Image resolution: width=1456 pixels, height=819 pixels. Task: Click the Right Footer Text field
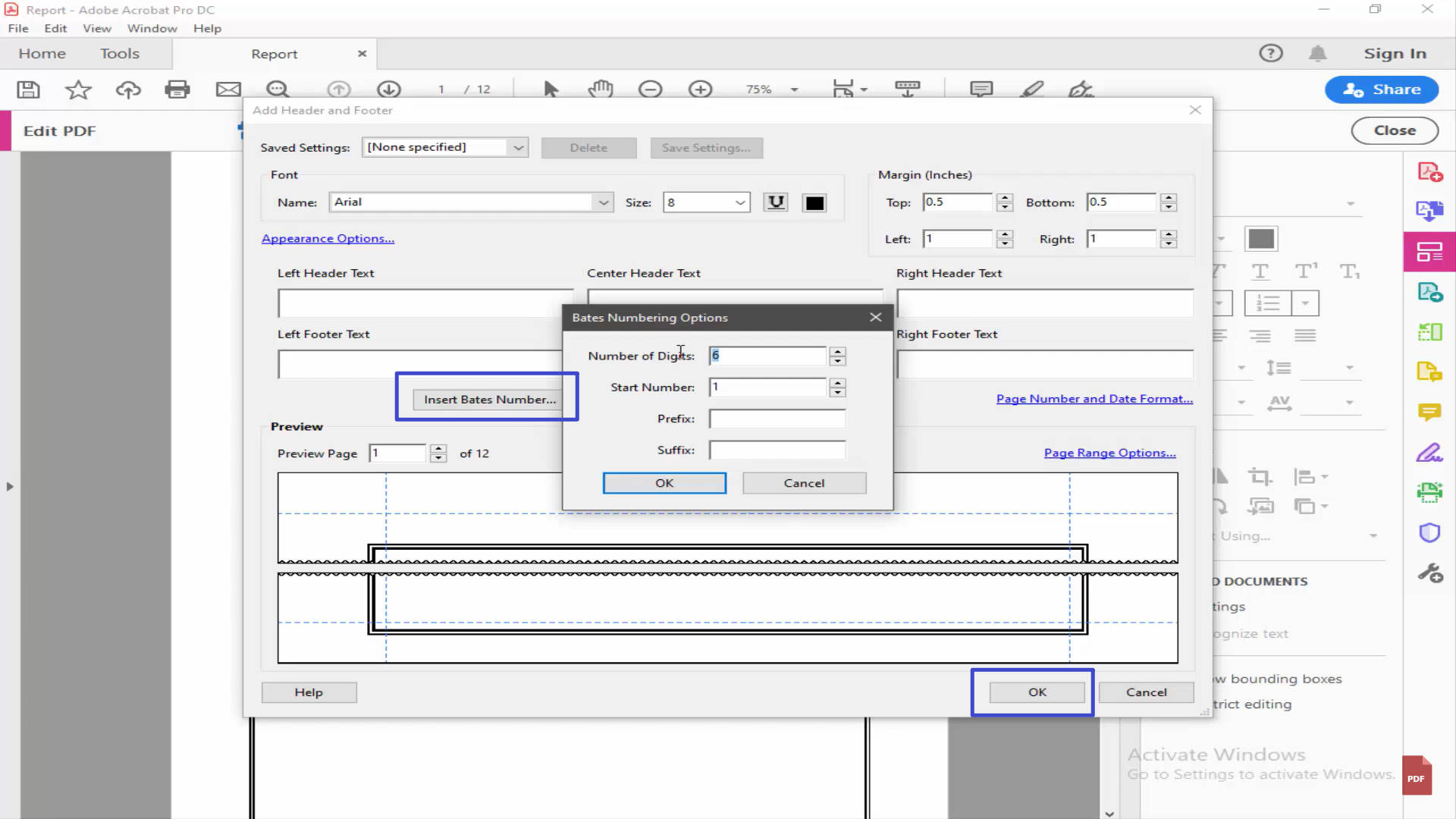1045,364
